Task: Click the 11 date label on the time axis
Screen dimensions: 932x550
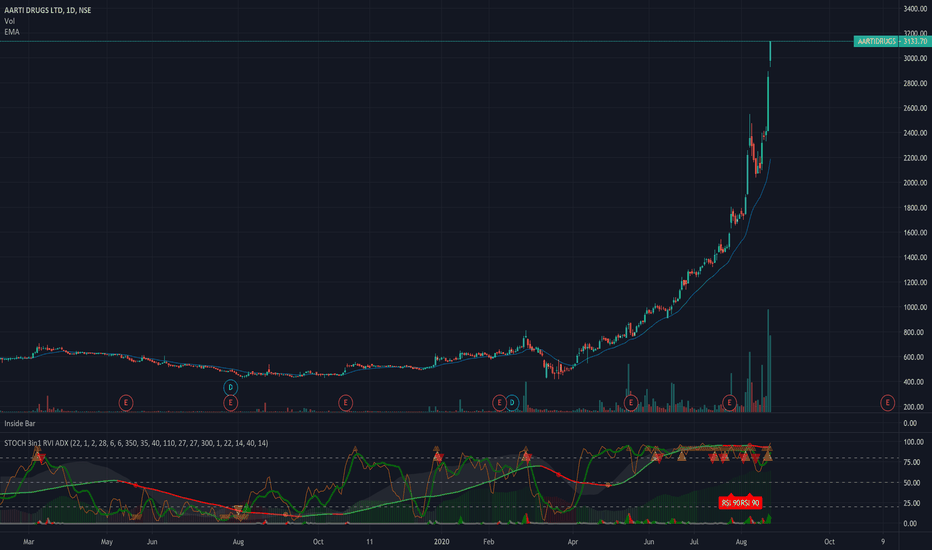Action: (369, 542)
